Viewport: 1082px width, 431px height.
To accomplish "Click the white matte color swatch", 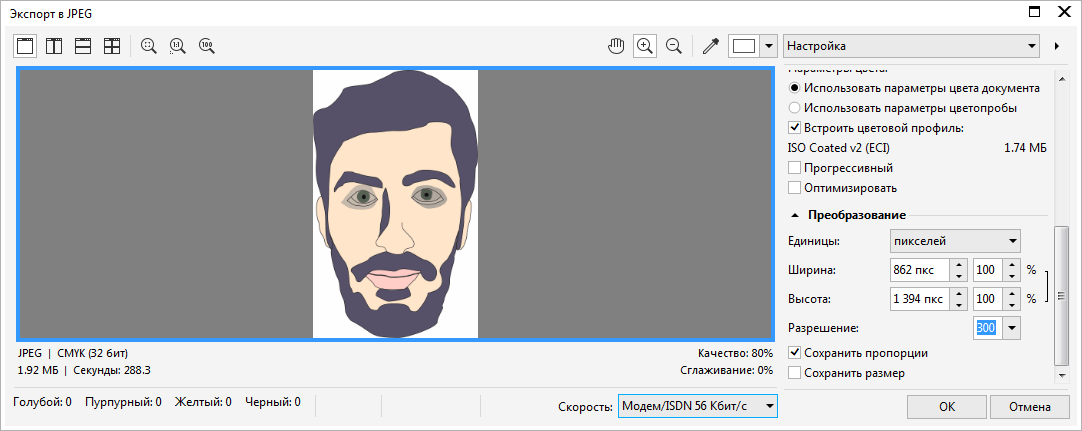I will point(744,46).
